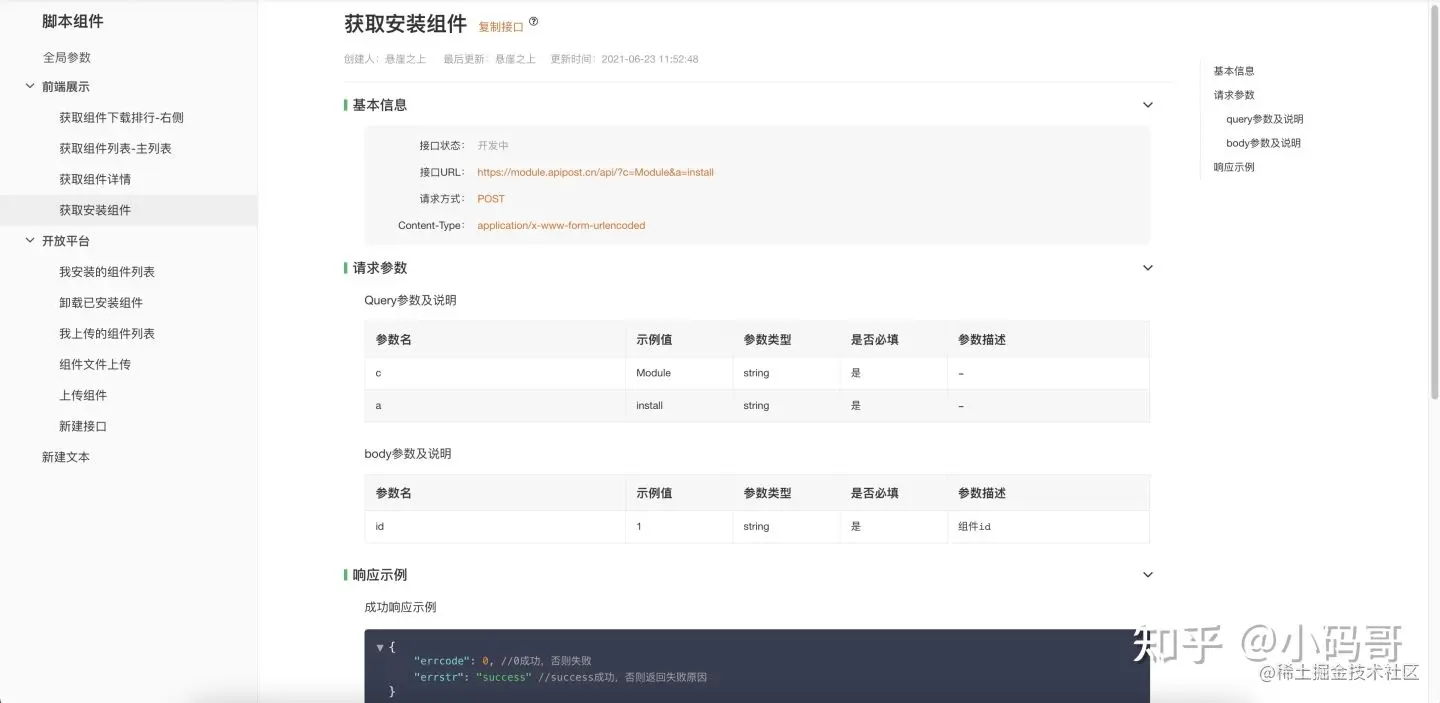Click the body参数及说明 subheading in main content
Screen dimensions: 1440x703
click(x=408, y=454)
